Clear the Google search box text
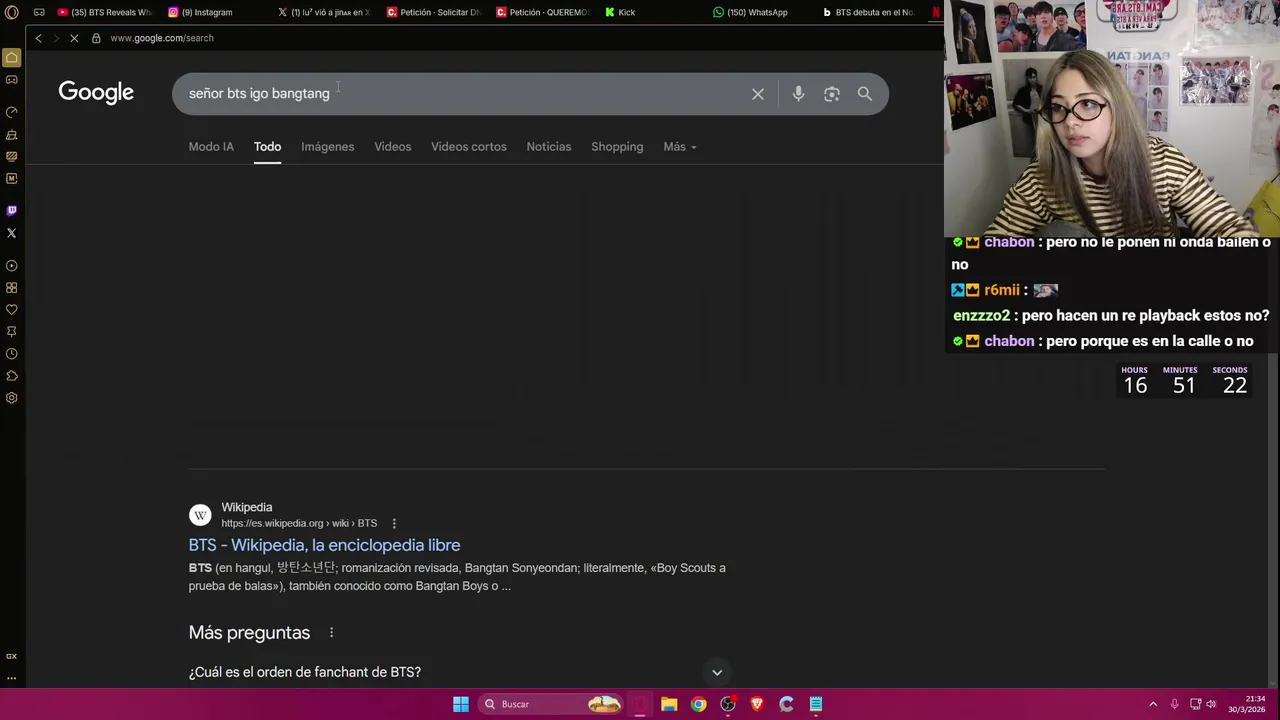The width and height of the screenshot is (1280, 720). coord(758,94)
